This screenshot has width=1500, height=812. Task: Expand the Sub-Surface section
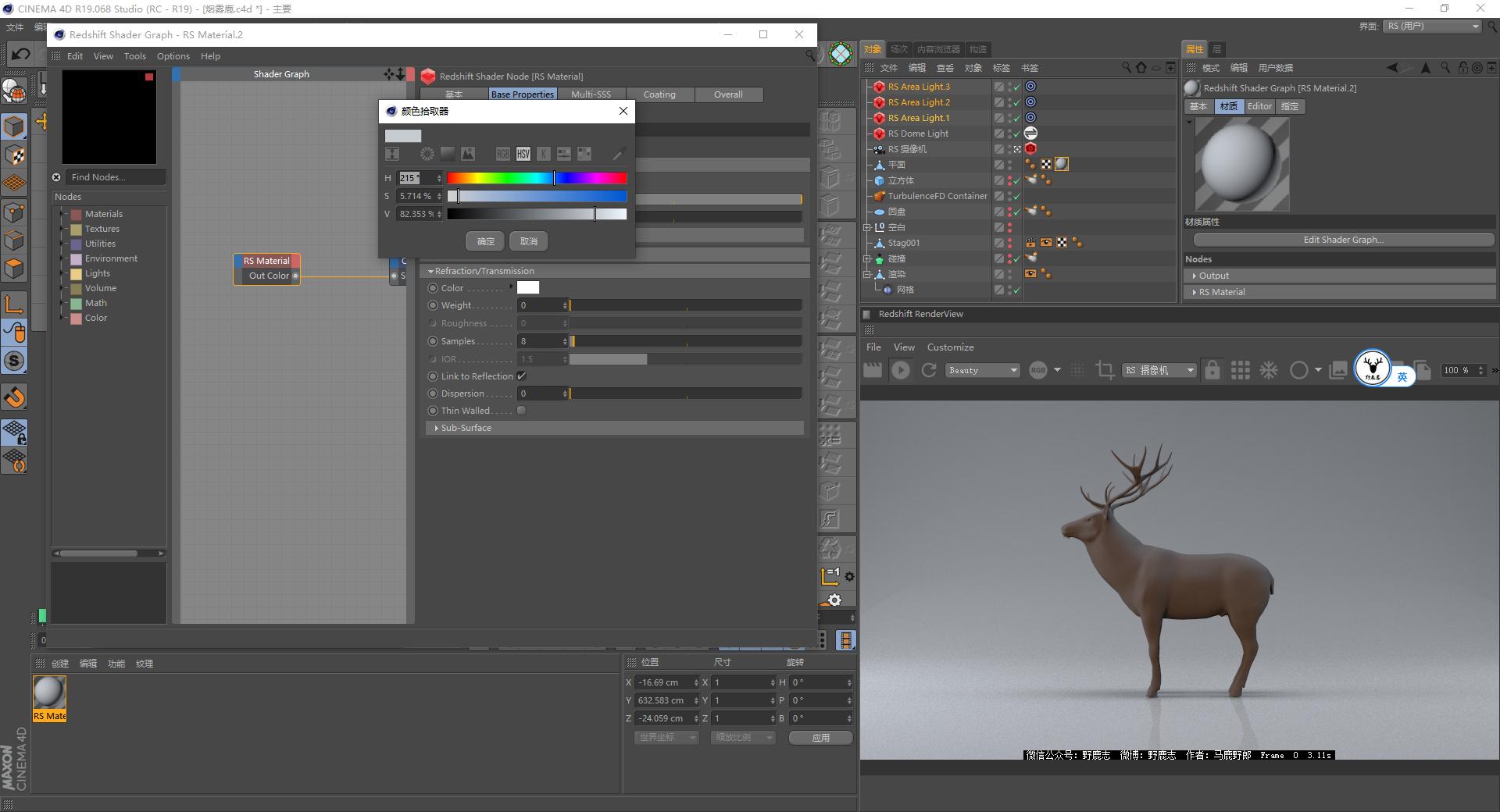point(437,428)
